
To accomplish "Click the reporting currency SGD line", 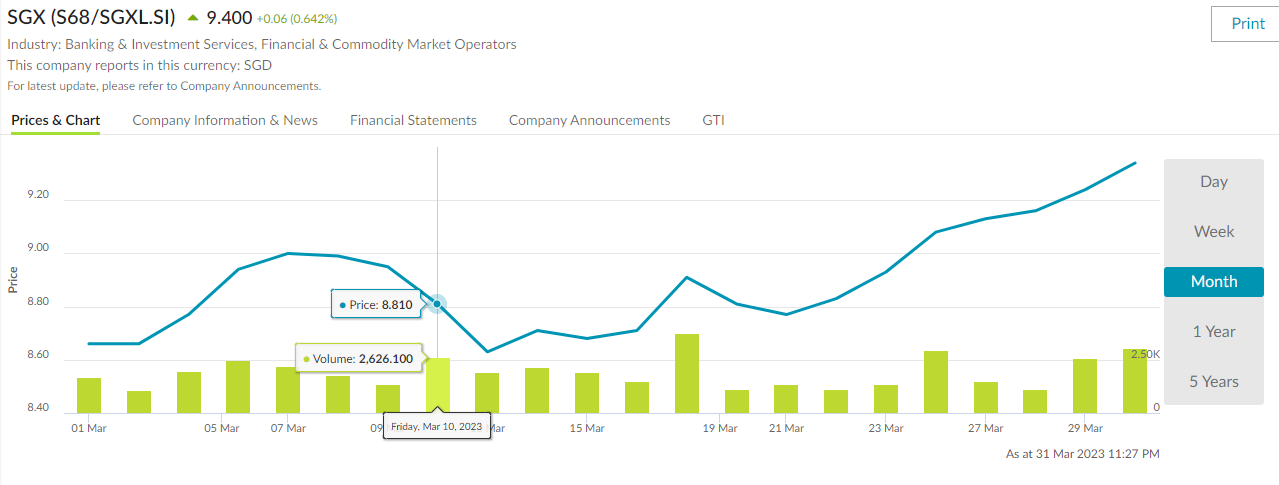I will [140, 65].
